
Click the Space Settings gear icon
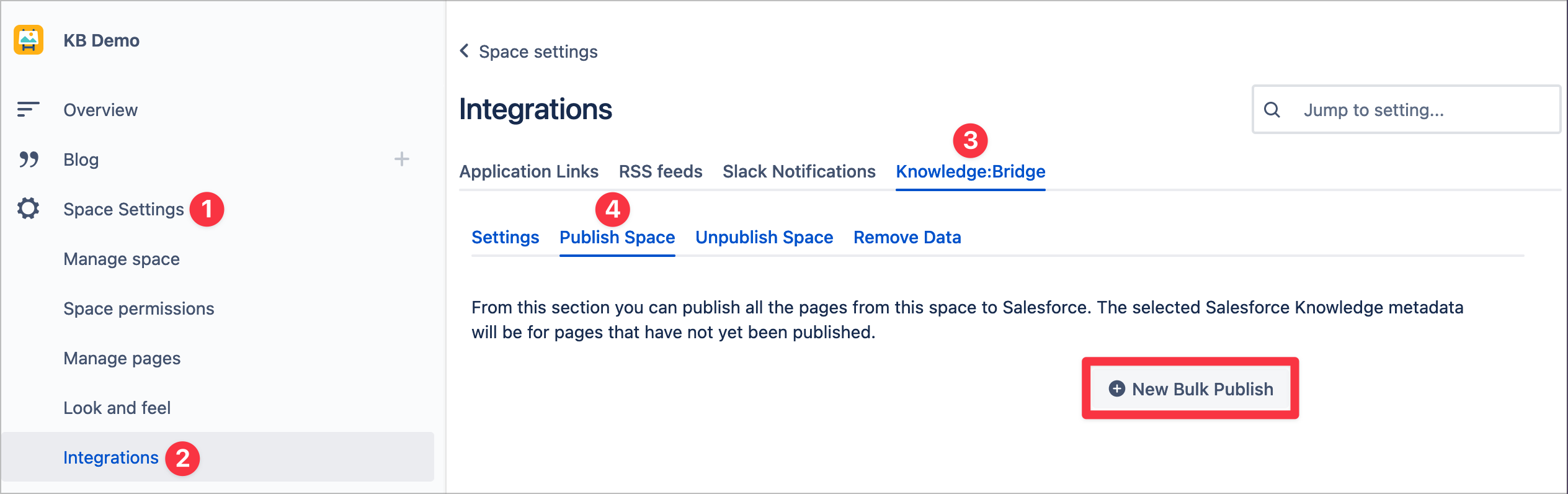click(29, 209)
